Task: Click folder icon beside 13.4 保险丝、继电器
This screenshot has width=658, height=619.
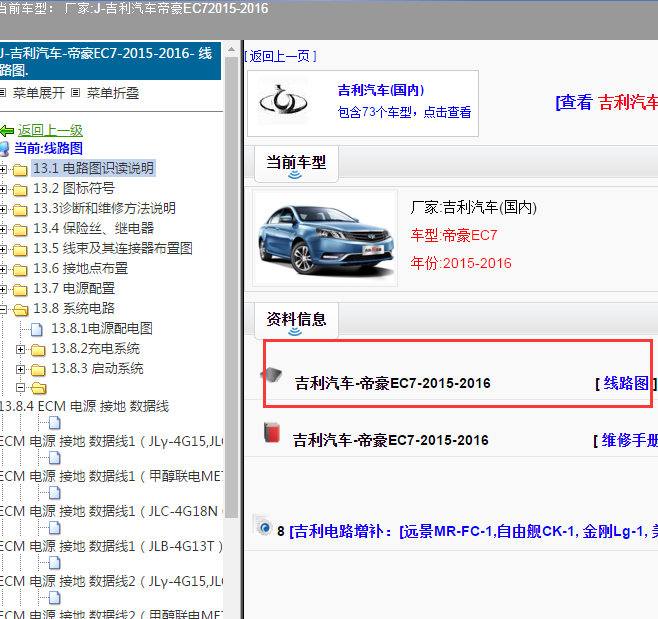Action: pyautogui.click(x=20, y=230)
